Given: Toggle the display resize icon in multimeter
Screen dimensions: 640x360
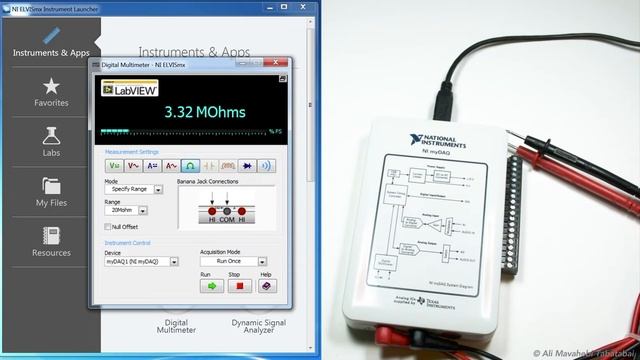Looking at the screenshot, I should tap(282, 79).
